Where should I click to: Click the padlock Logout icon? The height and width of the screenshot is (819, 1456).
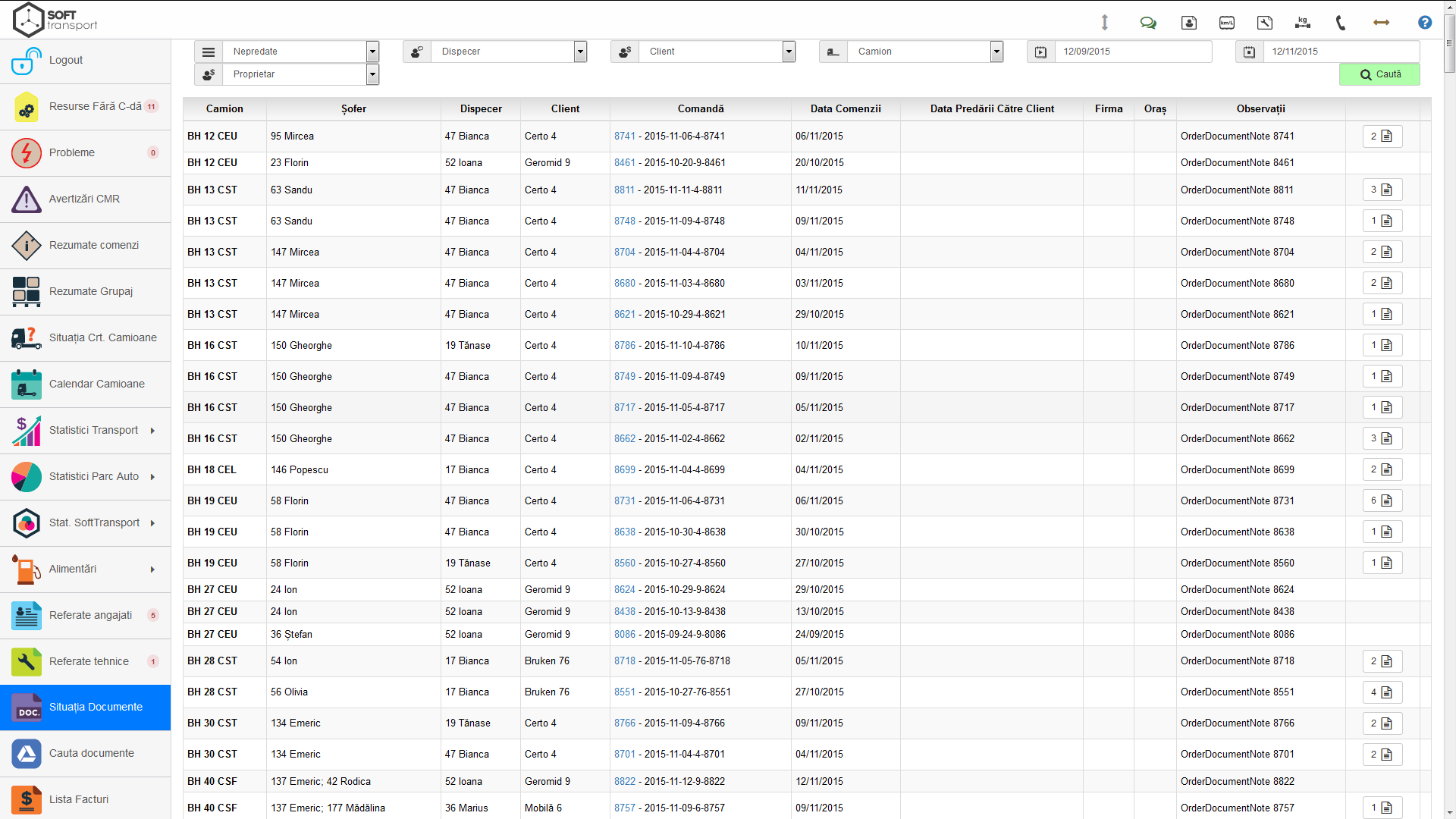point(27,61)
